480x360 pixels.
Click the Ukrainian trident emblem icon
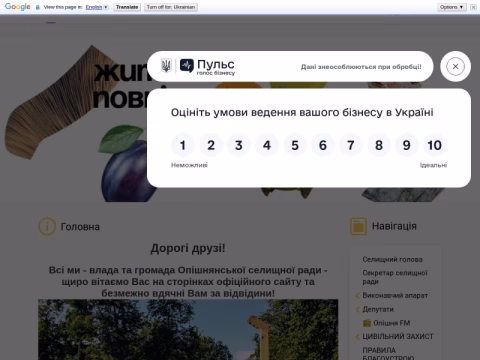pyautogui.click(x=166, y=65)
